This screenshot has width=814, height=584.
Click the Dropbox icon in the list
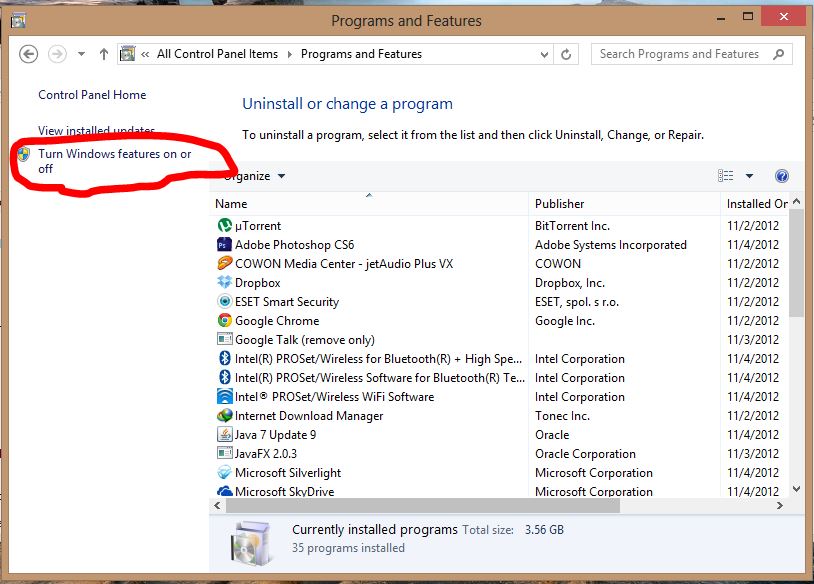pyautogui.click(x=224, y=282)
